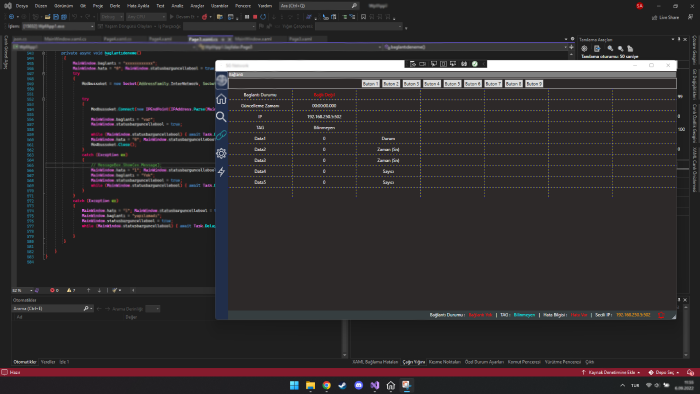Screen dimensions: 700x394
Task: Click Buton 7 in the app window
Action: coord(493,84)
